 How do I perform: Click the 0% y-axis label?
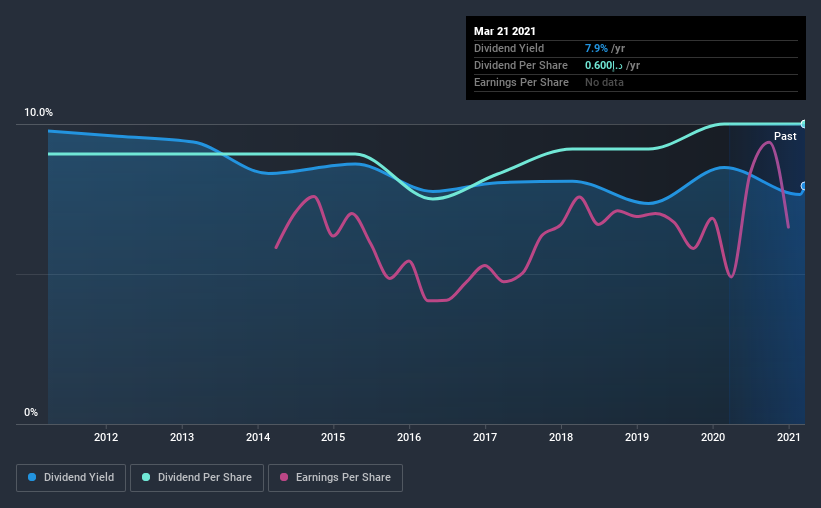click(31, 412)
